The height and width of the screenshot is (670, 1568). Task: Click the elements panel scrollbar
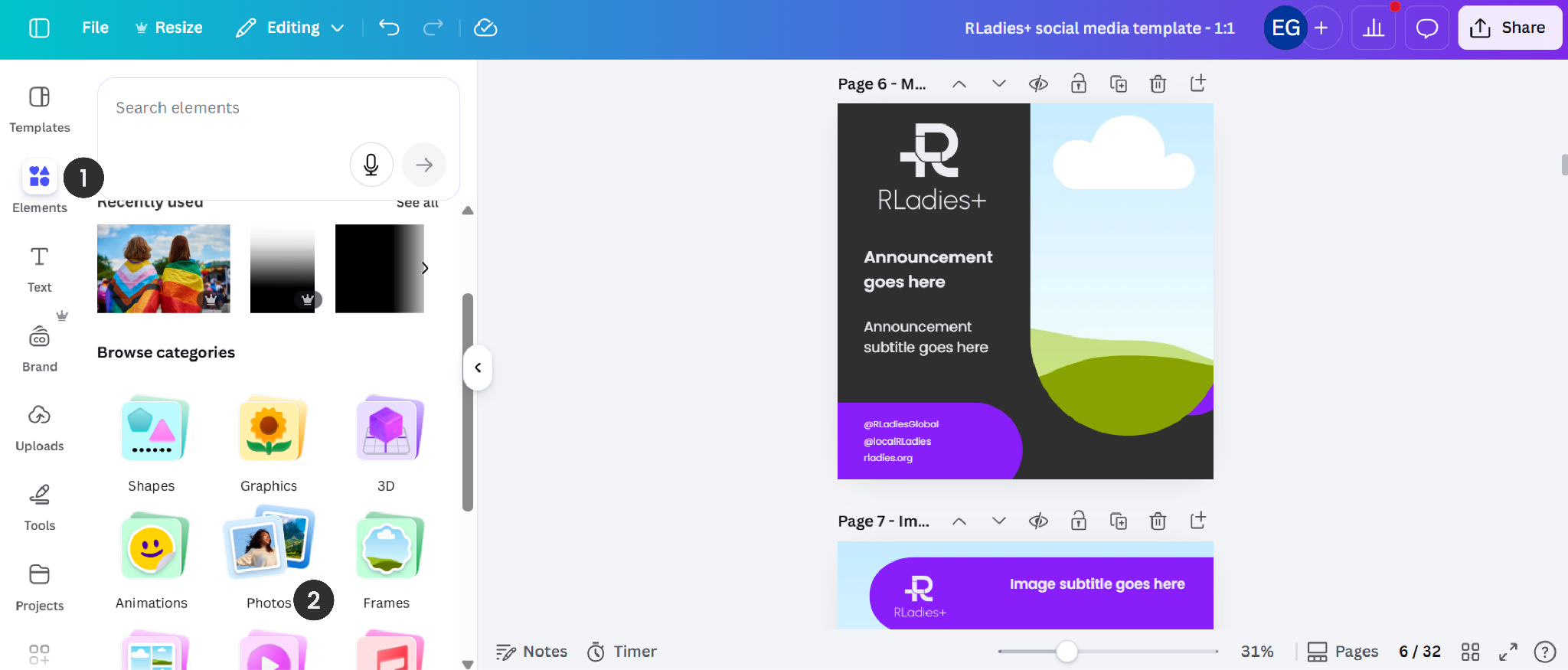tap(468, 402)
